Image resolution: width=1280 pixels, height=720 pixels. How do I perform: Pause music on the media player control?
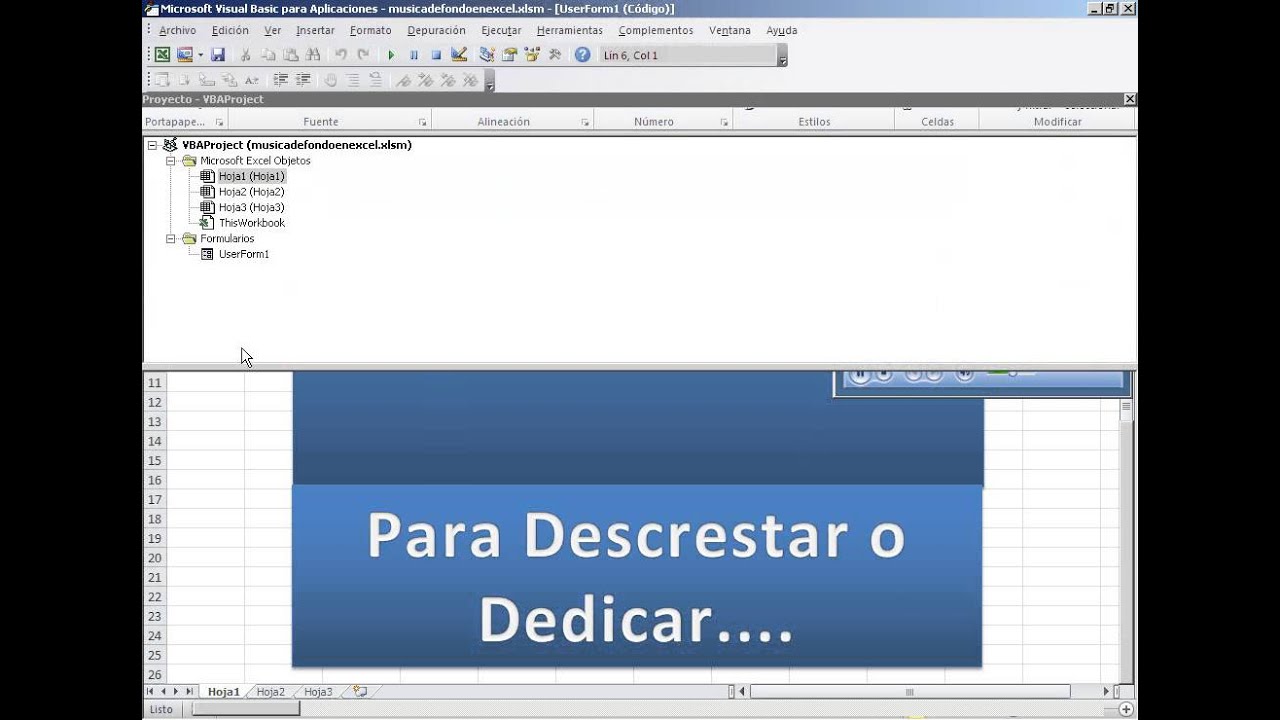coord(860,376)
